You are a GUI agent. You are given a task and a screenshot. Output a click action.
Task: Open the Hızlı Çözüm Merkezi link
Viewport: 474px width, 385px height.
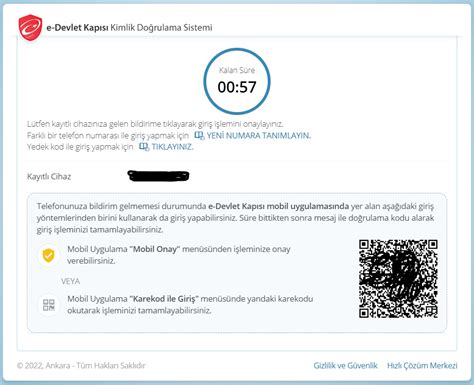point(422,366)
